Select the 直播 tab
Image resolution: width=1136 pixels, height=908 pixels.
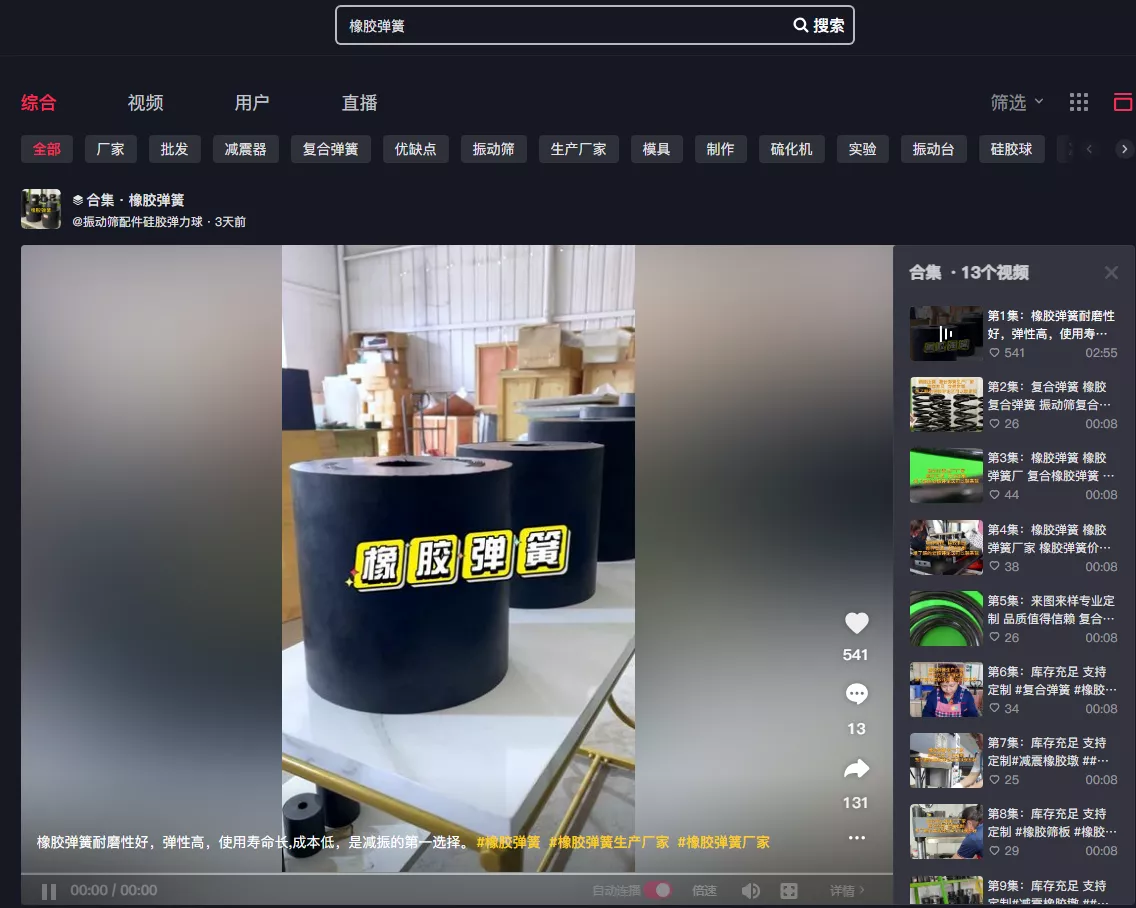(x=359, y=103)
